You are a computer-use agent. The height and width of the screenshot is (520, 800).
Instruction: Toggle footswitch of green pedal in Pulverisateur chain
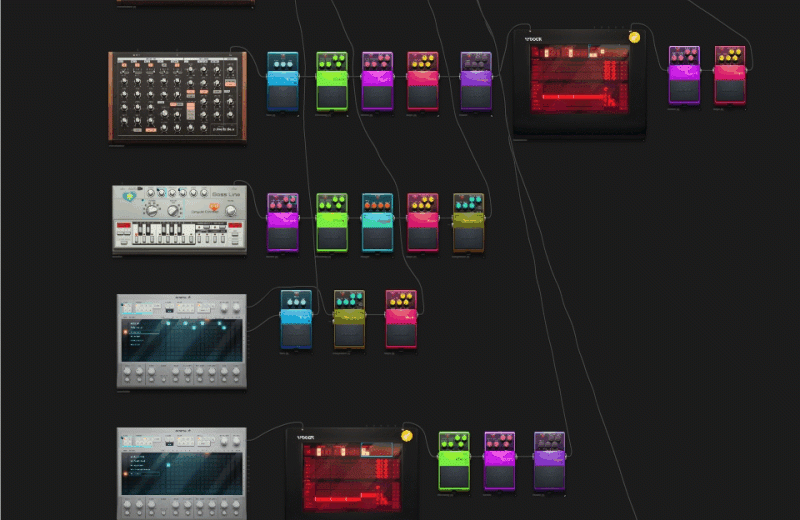click(332, 97)
